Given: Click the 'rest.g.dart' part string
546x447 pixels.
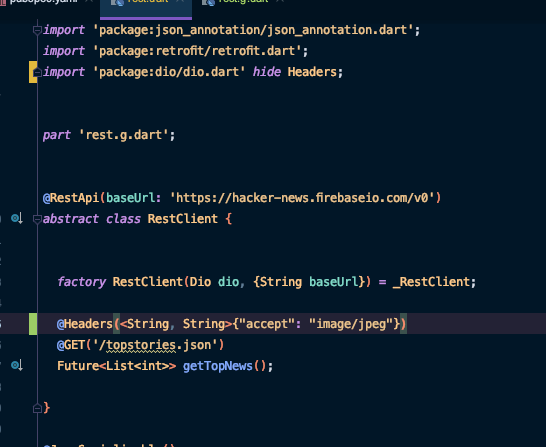Looking at the screenshot, I should tap(124, 135).
